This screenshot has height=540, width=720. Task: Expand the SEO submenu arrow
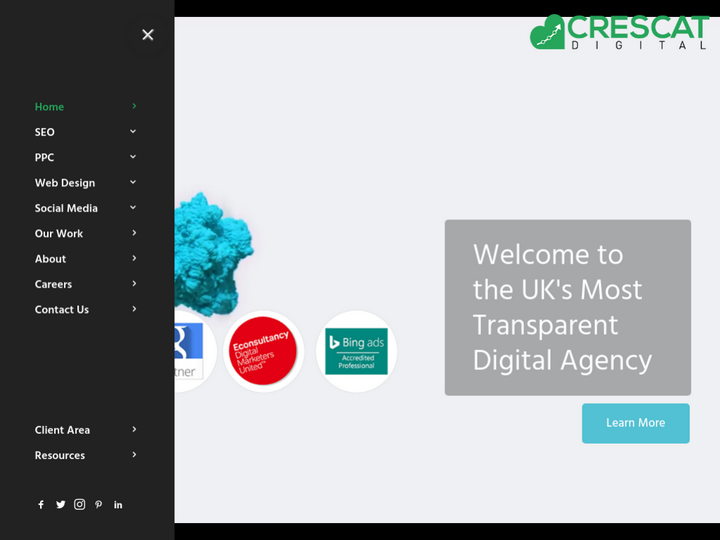(133, 132)
